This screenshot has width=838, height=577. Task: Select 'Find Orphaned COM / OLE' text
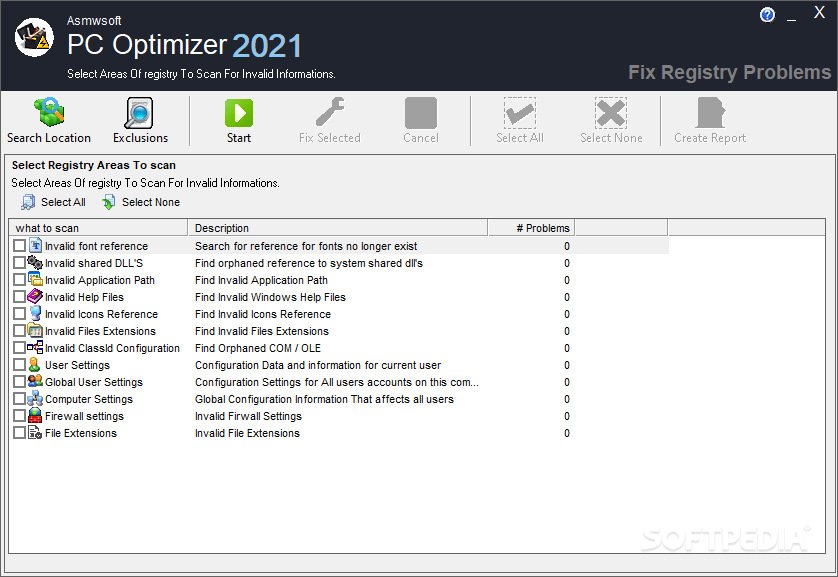(x=258, y=348)
